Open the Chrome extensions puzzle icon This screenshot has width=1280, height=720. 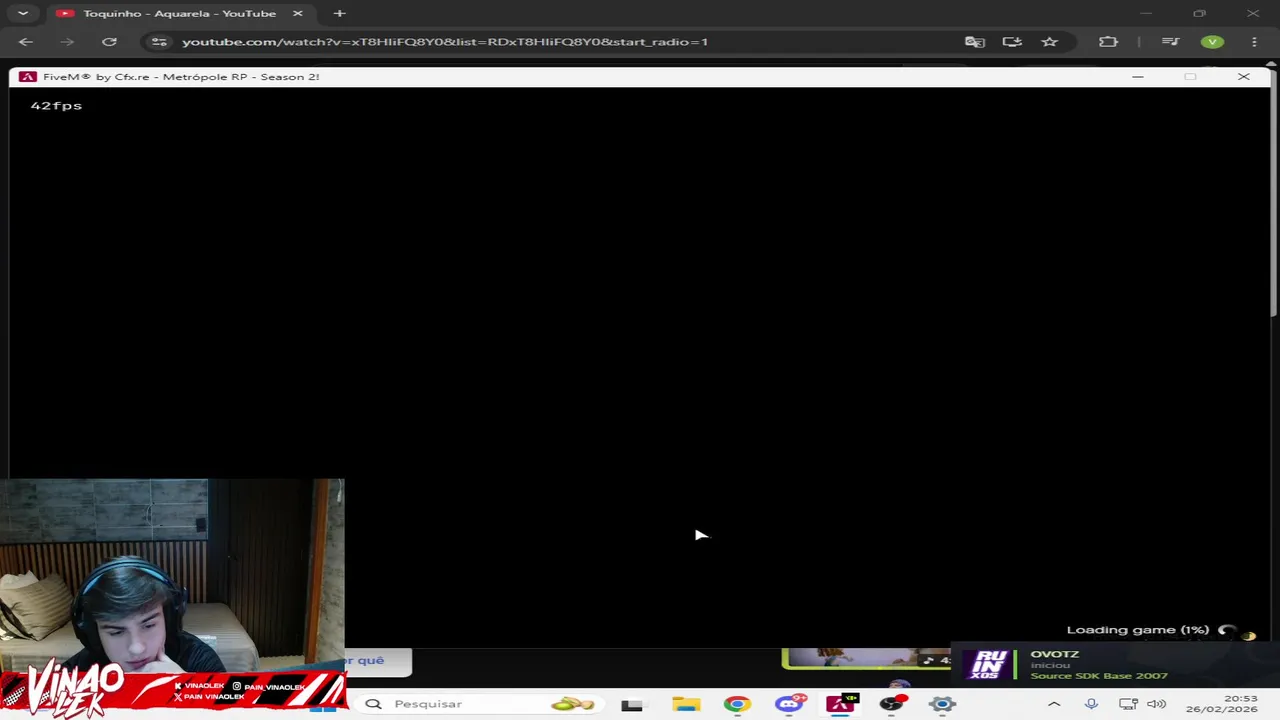click(x=1108, y=42)
